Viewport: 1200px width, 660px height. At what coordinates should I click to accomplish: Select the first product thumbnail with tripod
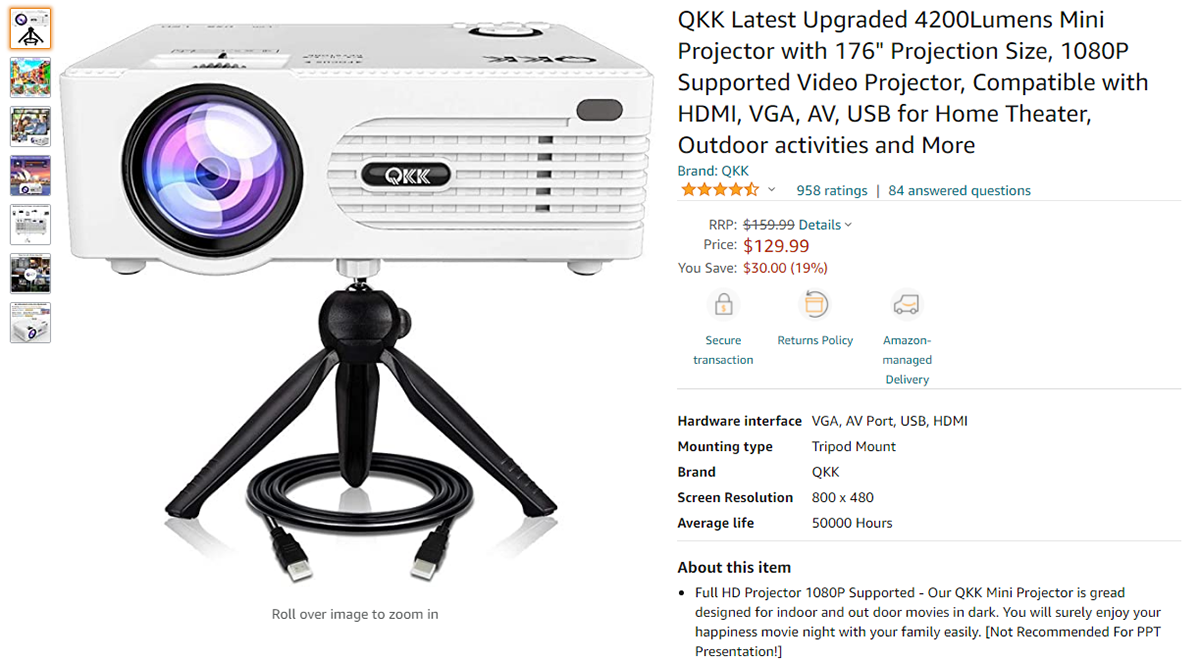[x=30, y=29]
